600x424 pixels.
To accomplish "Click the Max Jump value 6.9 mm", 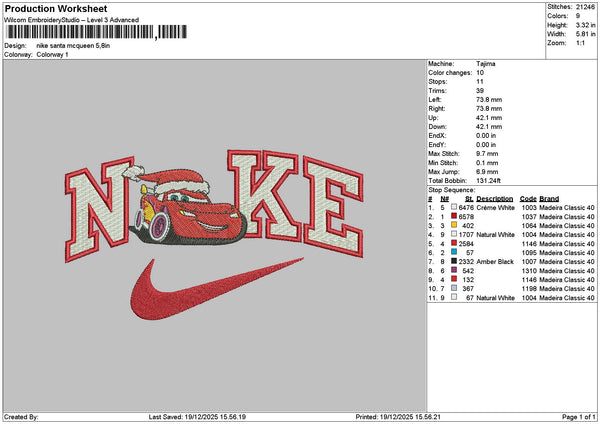I will coord(487,172).
